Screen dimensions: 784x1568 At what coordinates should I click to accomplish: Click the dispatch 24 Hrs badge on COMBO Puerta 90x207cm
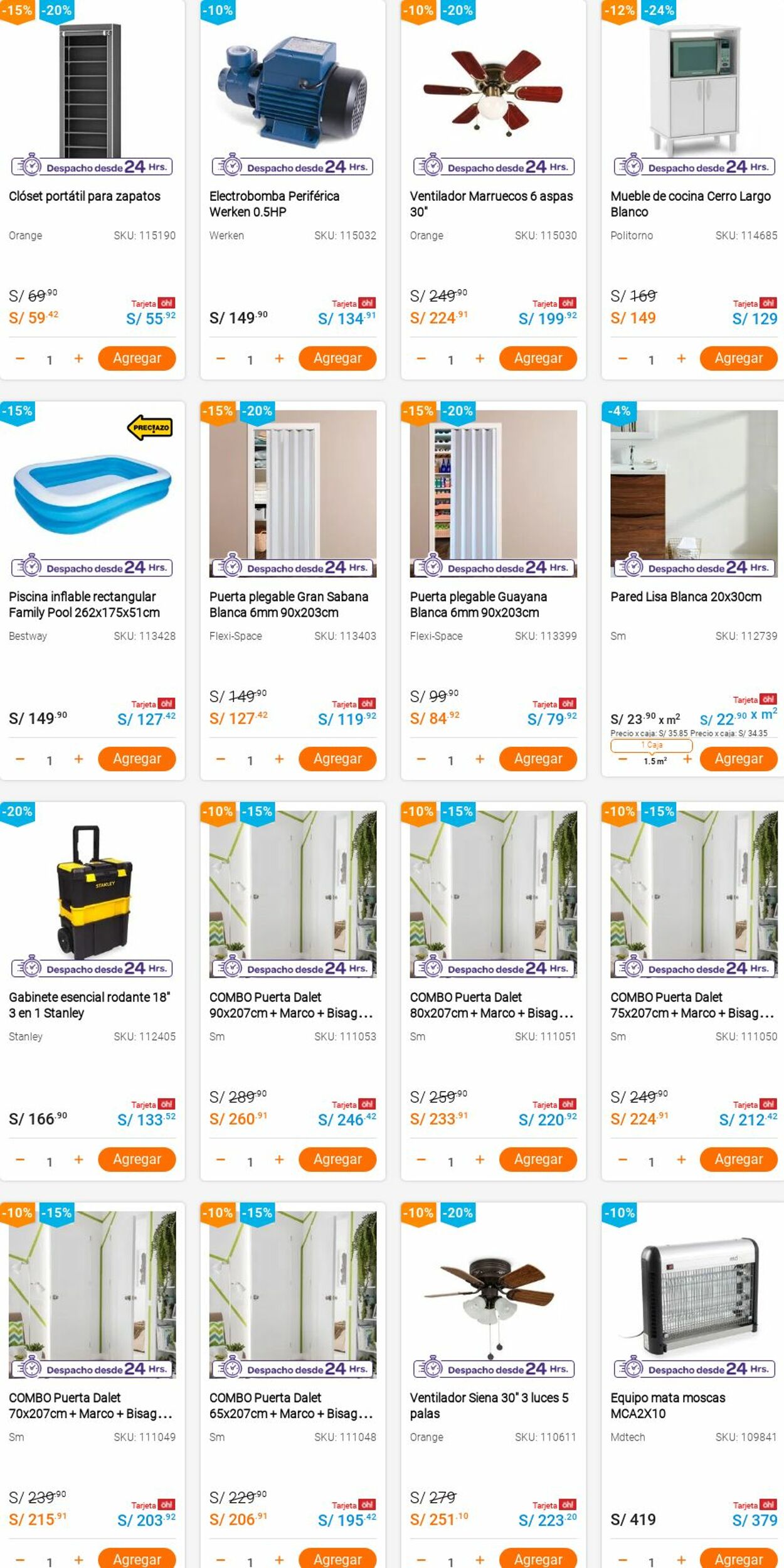point(293,968)
